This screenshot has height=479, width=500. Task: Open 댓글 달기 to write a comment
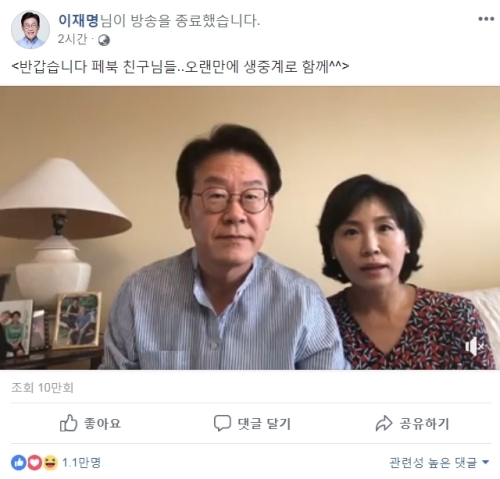(264, 424)
